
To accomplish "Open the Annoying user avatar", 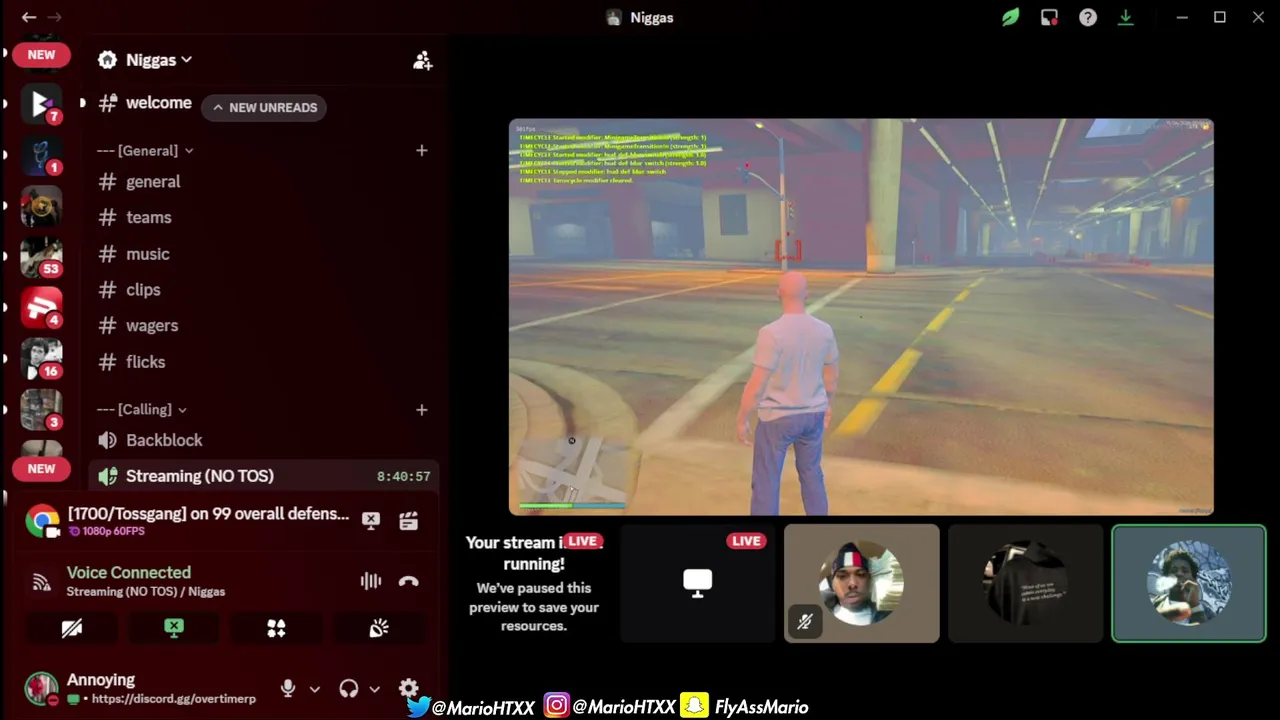I will 41,688.
